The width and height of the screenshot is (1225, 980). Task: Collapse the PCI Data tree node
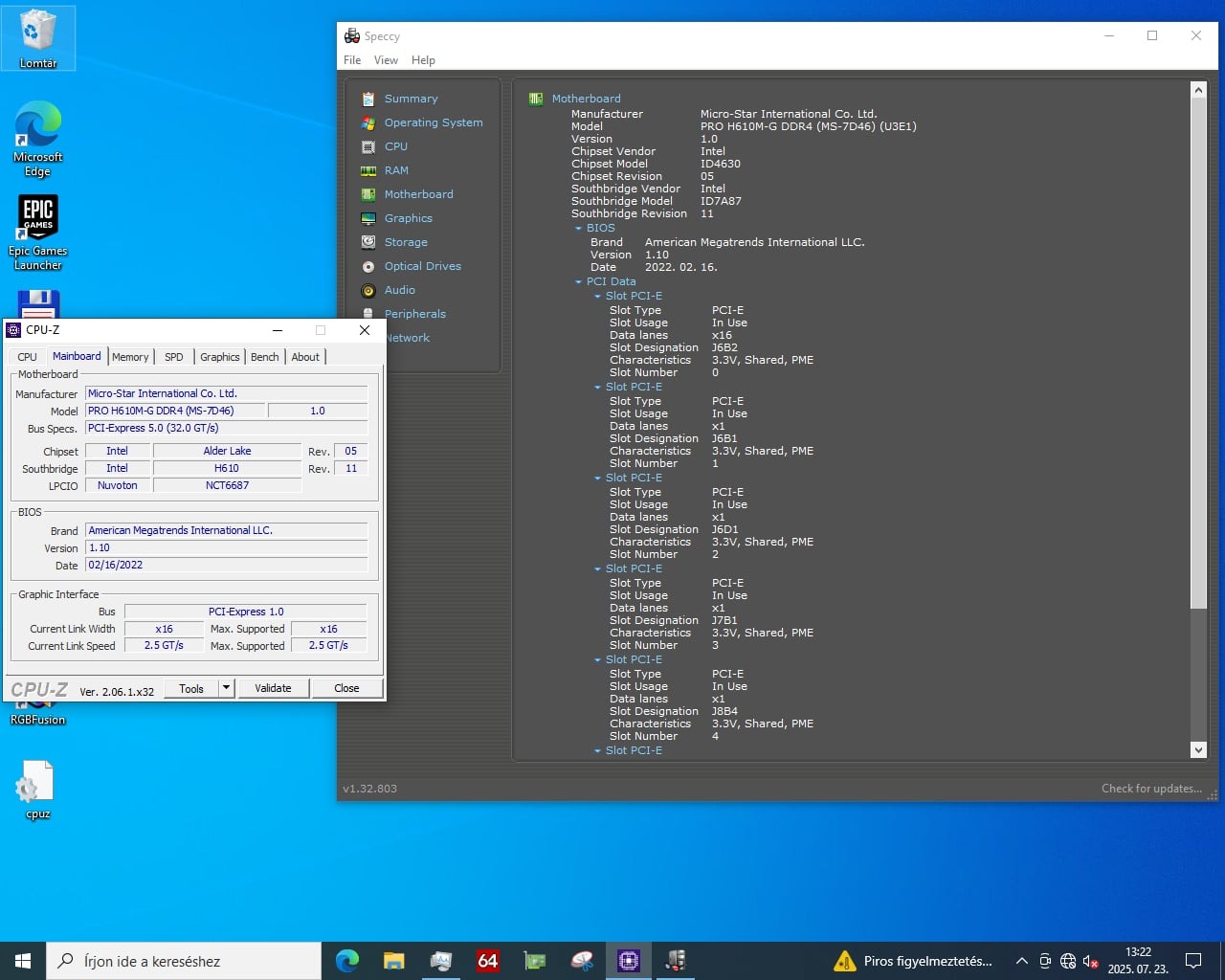(x=578, y=282)
